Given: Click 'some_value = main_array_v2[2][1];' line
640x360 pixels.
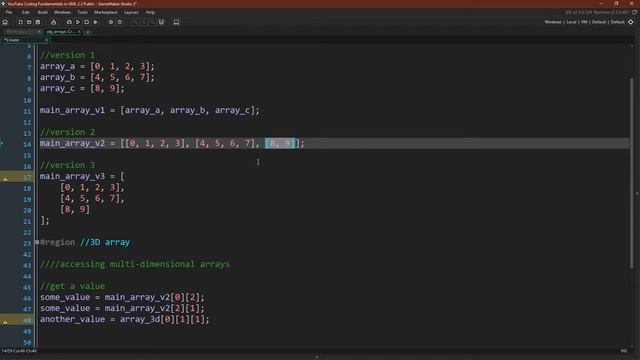Looking at the screenshot, I should coord(122,309).
